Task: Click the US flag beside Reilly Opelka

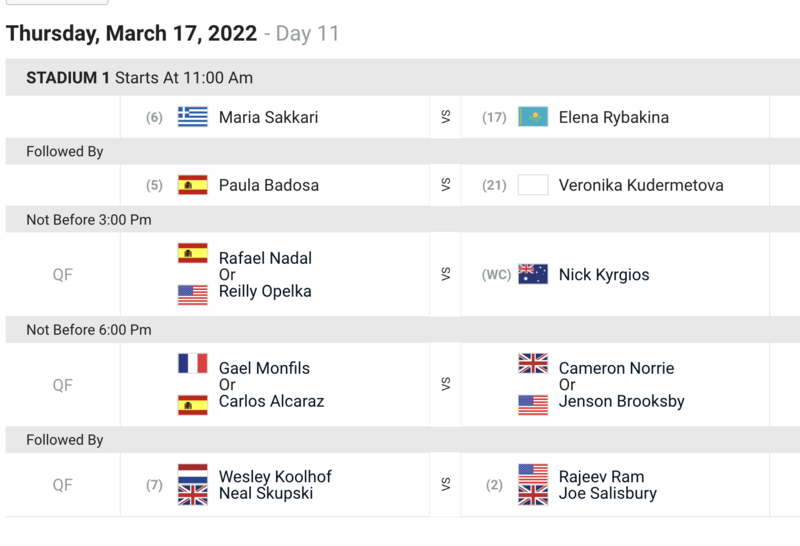Action: tap(193, 294)
